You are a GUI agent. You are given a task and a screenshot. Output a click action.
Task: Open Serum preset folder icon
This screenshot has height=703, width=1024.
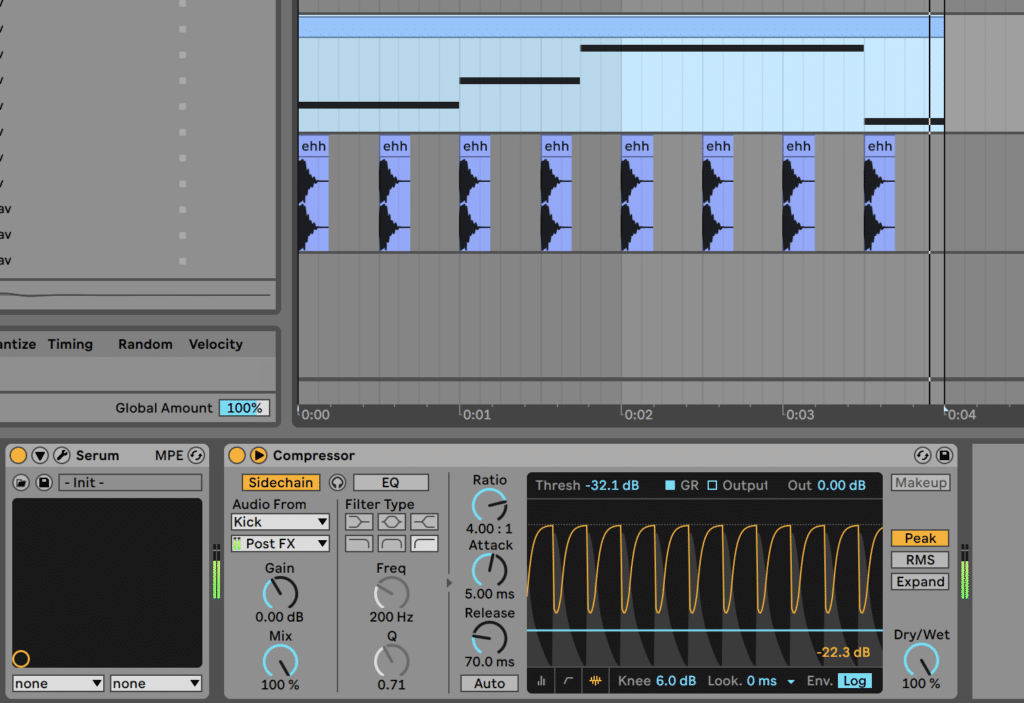coord(21,483)
